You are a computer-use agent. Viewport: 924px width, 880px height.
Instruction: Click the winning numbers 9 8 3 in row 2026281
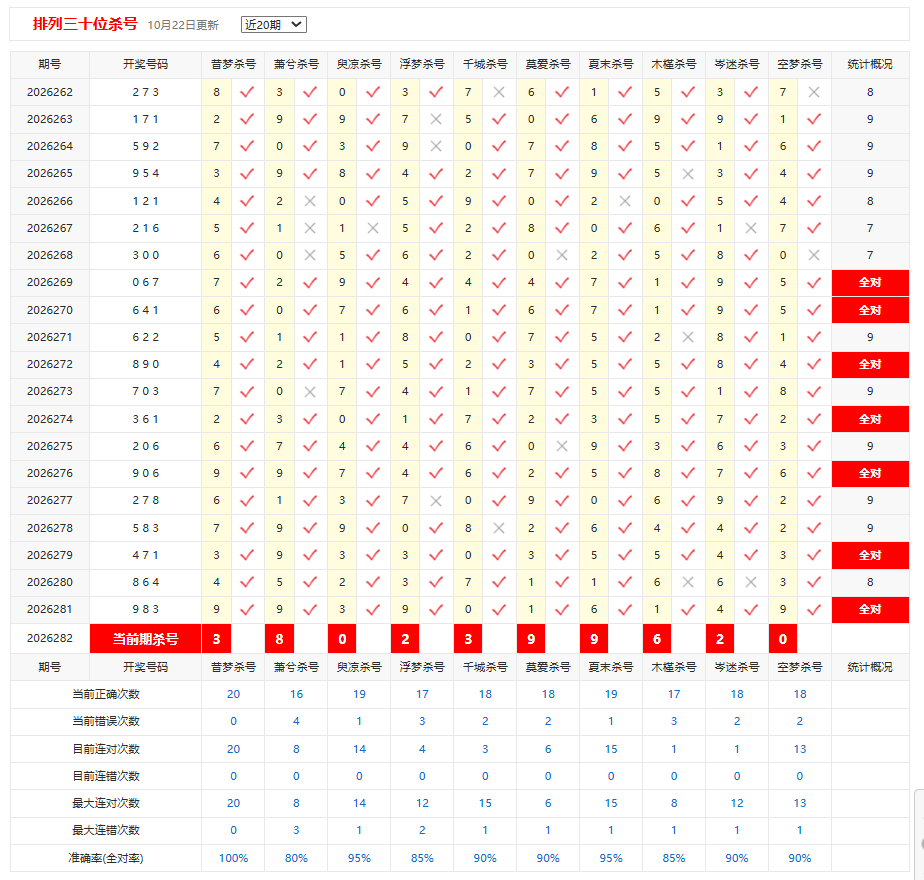[x=146, y=609]
